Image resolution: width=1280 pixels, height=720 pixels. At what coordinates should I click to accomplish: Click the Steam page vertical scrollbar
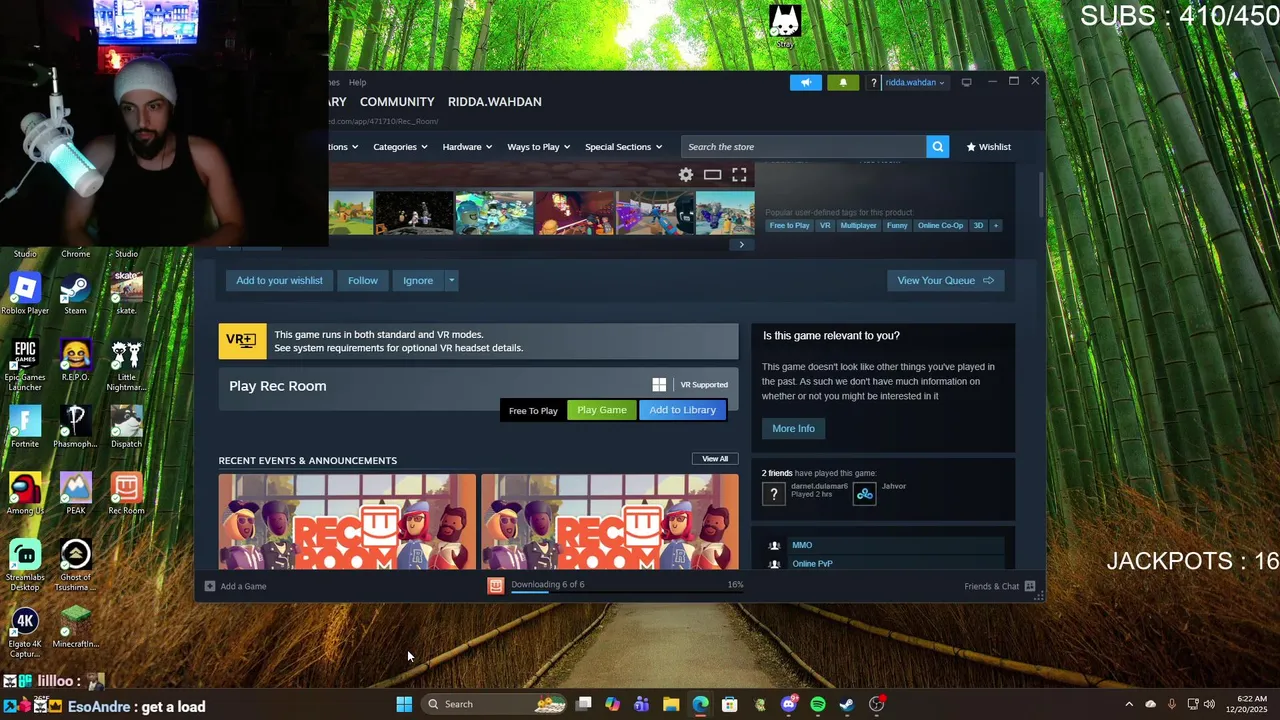[1041, 194]
